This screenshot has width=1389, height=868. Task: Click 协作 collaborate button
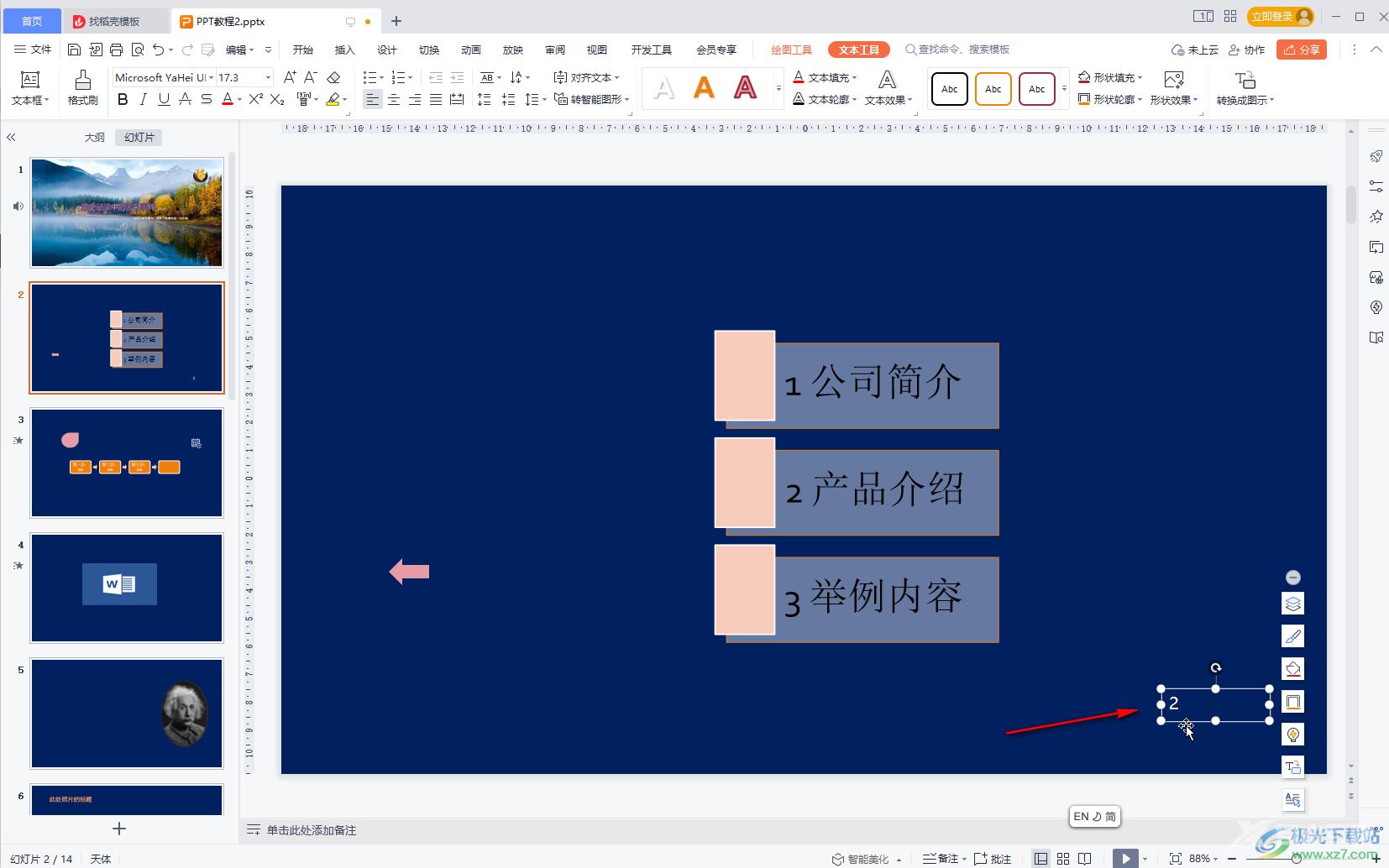point(1246,50)
